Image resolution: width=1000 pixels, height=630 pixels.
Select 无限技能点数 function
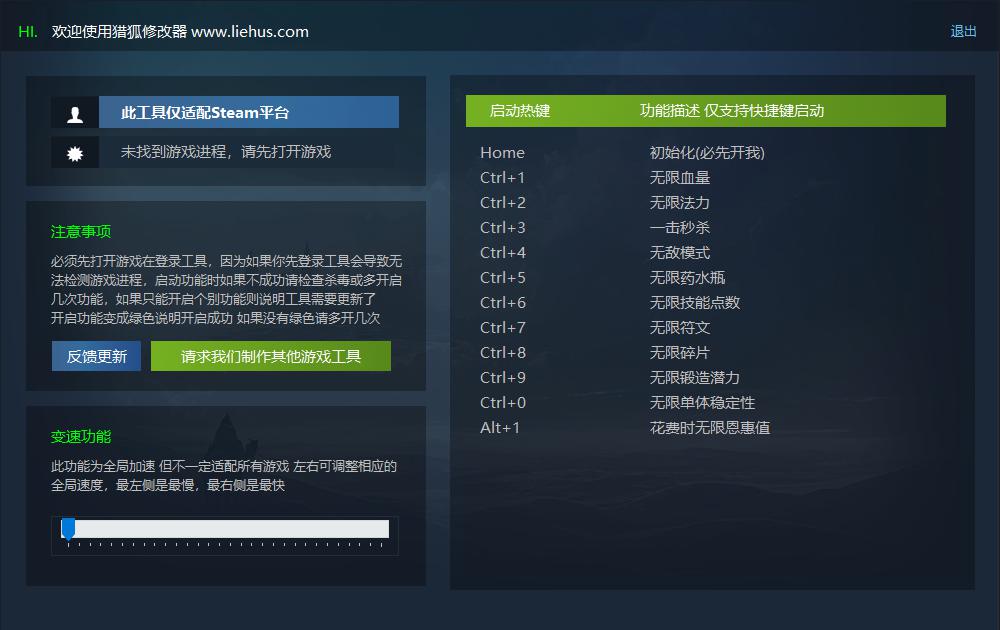click(695, 302)
